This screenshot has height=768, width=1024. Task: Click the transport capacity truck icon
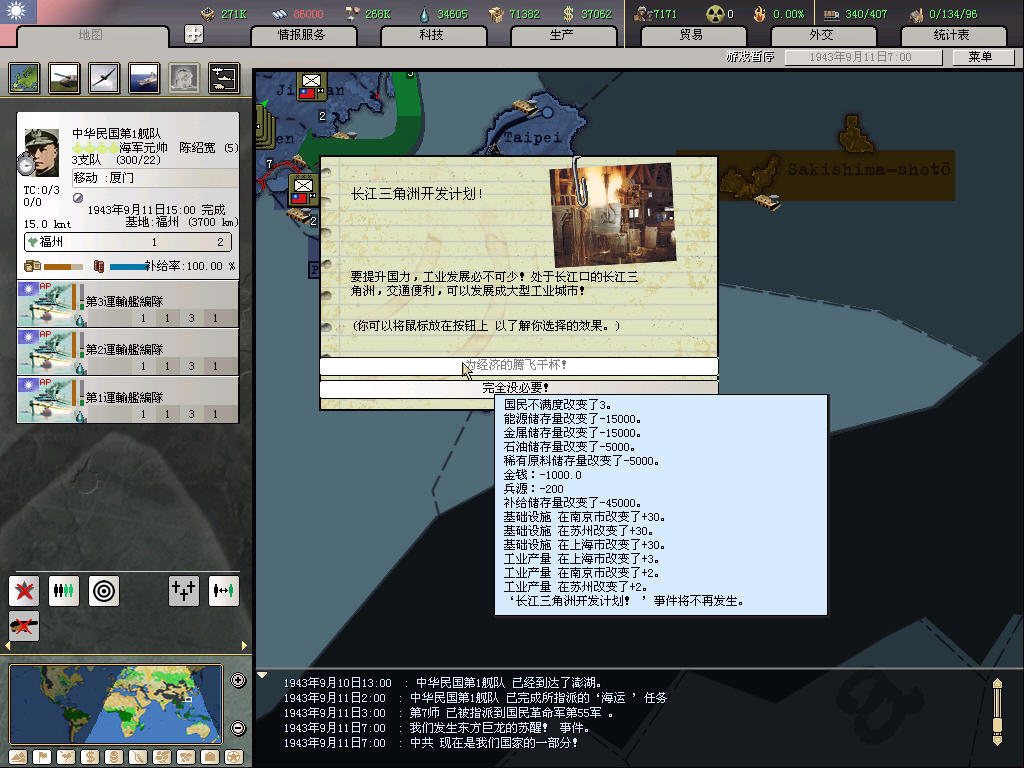coord(831,14)
